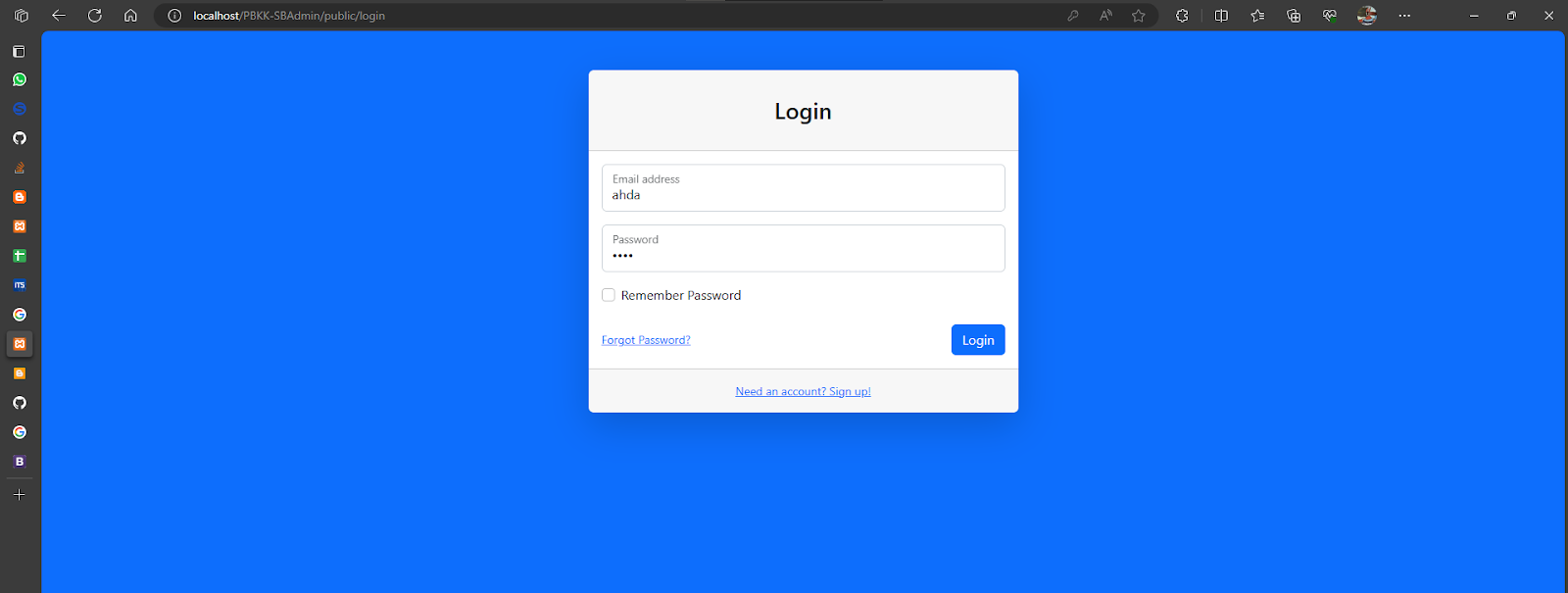Click the blue Login button

click(x=978, y=340)
